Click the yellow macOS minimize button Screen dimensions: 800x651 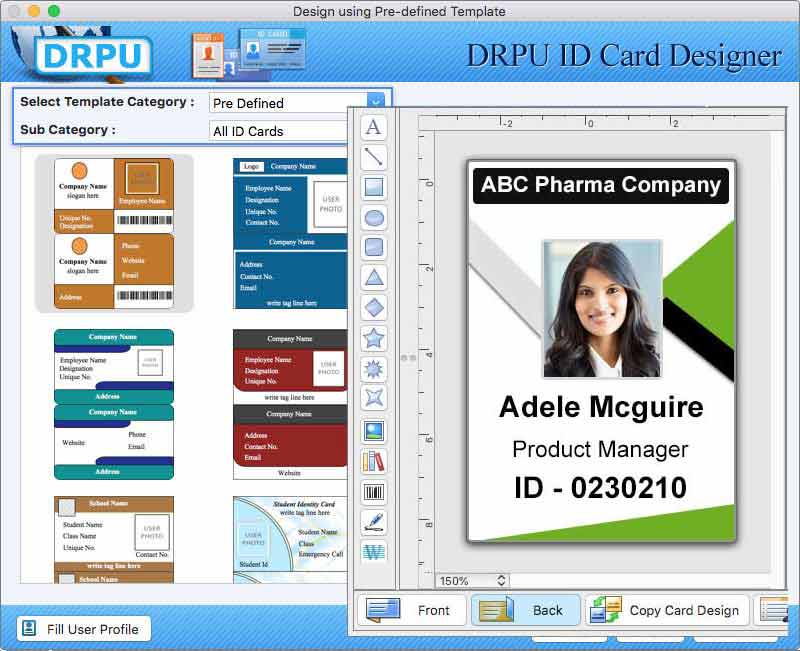point(34,11)
